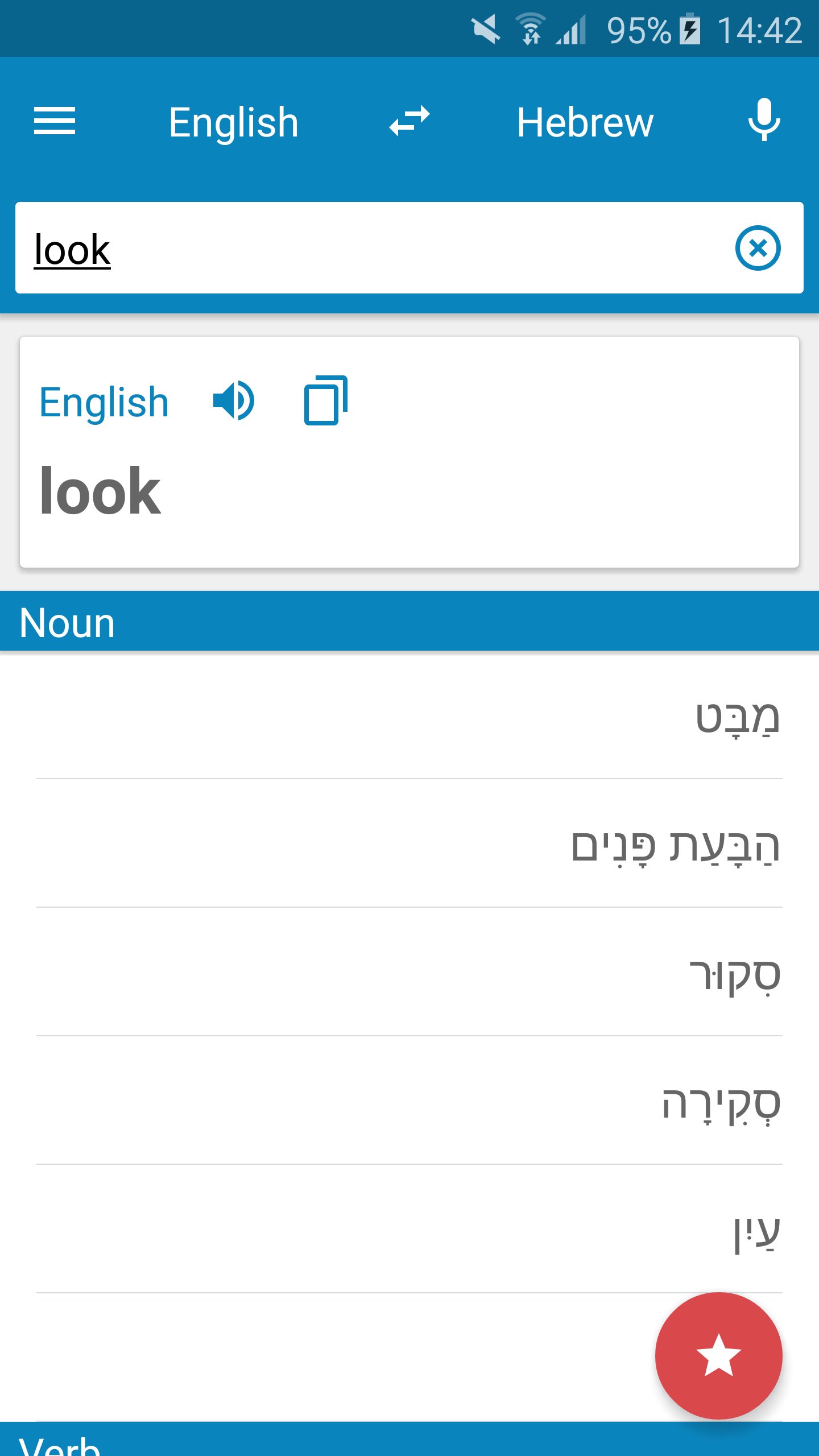Image resolution: width=819 pixels, height=1456 pixels.
Task: Select the translation מַבָּט
Action: click(x=737, y=718)
